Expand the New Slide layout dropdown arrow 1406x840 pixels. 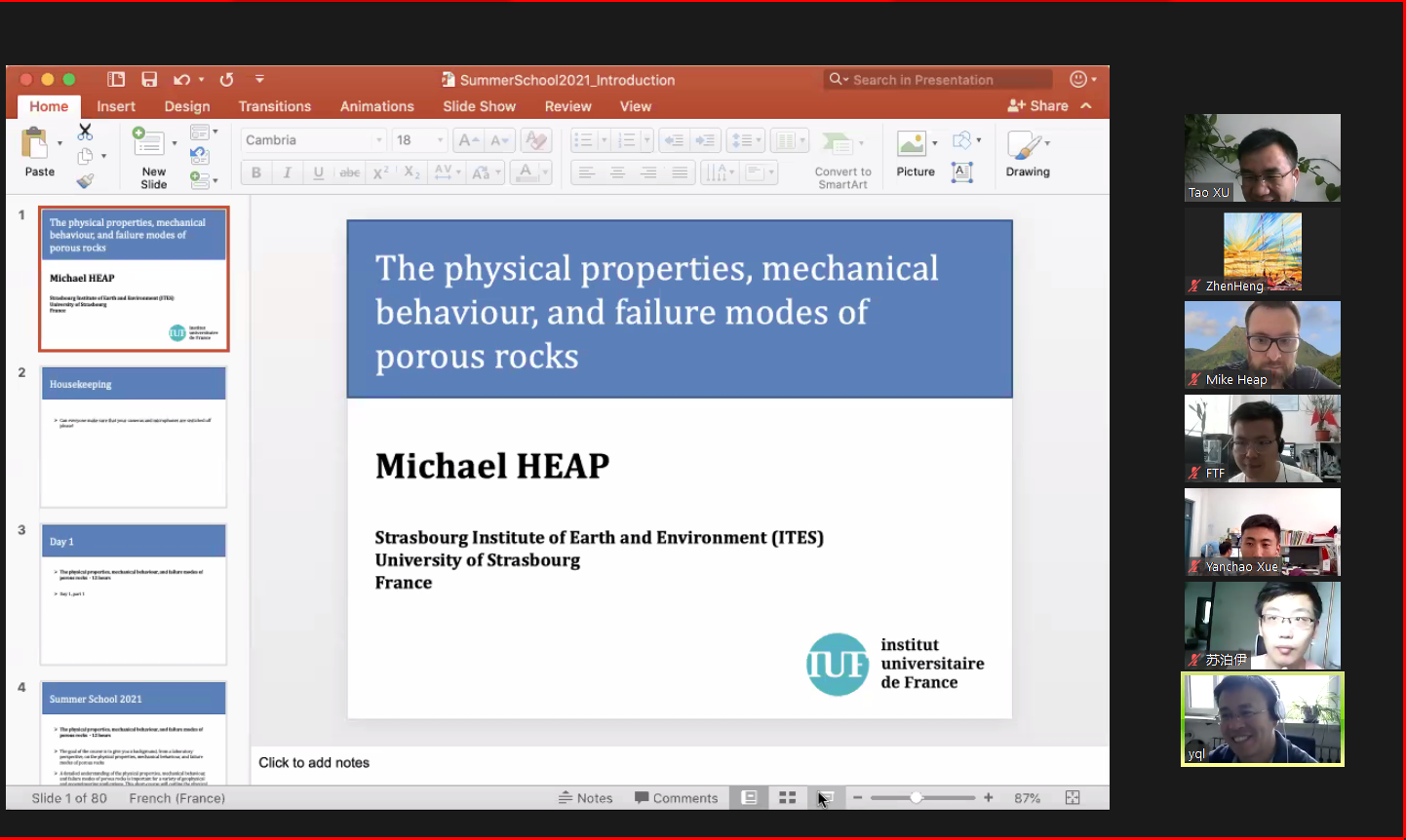pos(175,143)
